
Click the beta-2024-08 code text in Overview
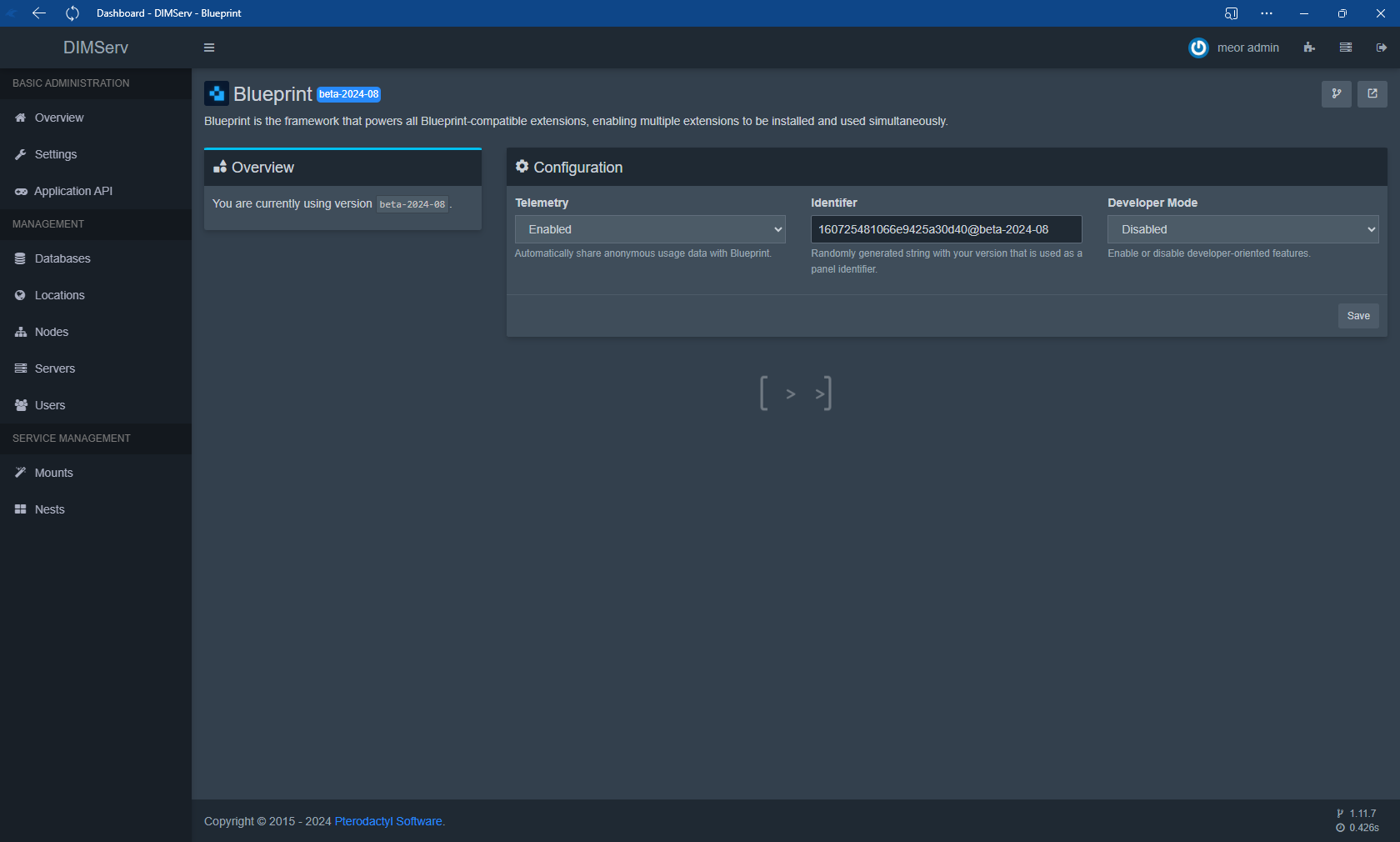(412, 204)
